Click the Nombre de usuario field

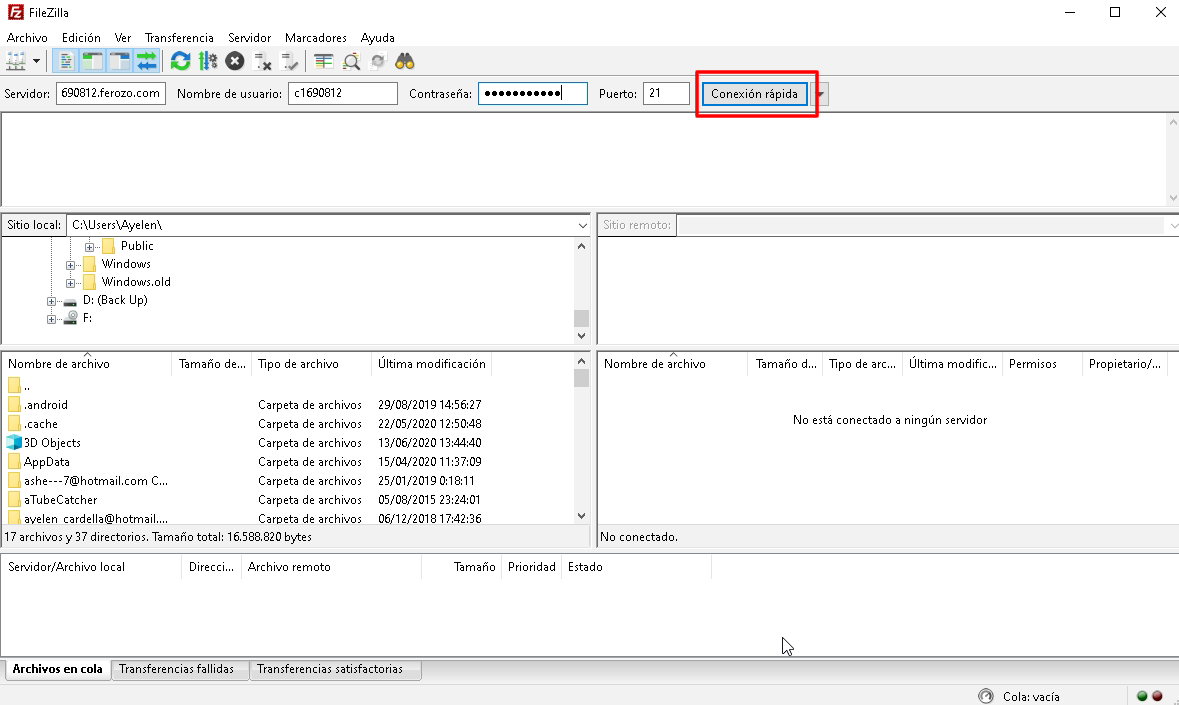pyautogui.click(x=343, y=93)
